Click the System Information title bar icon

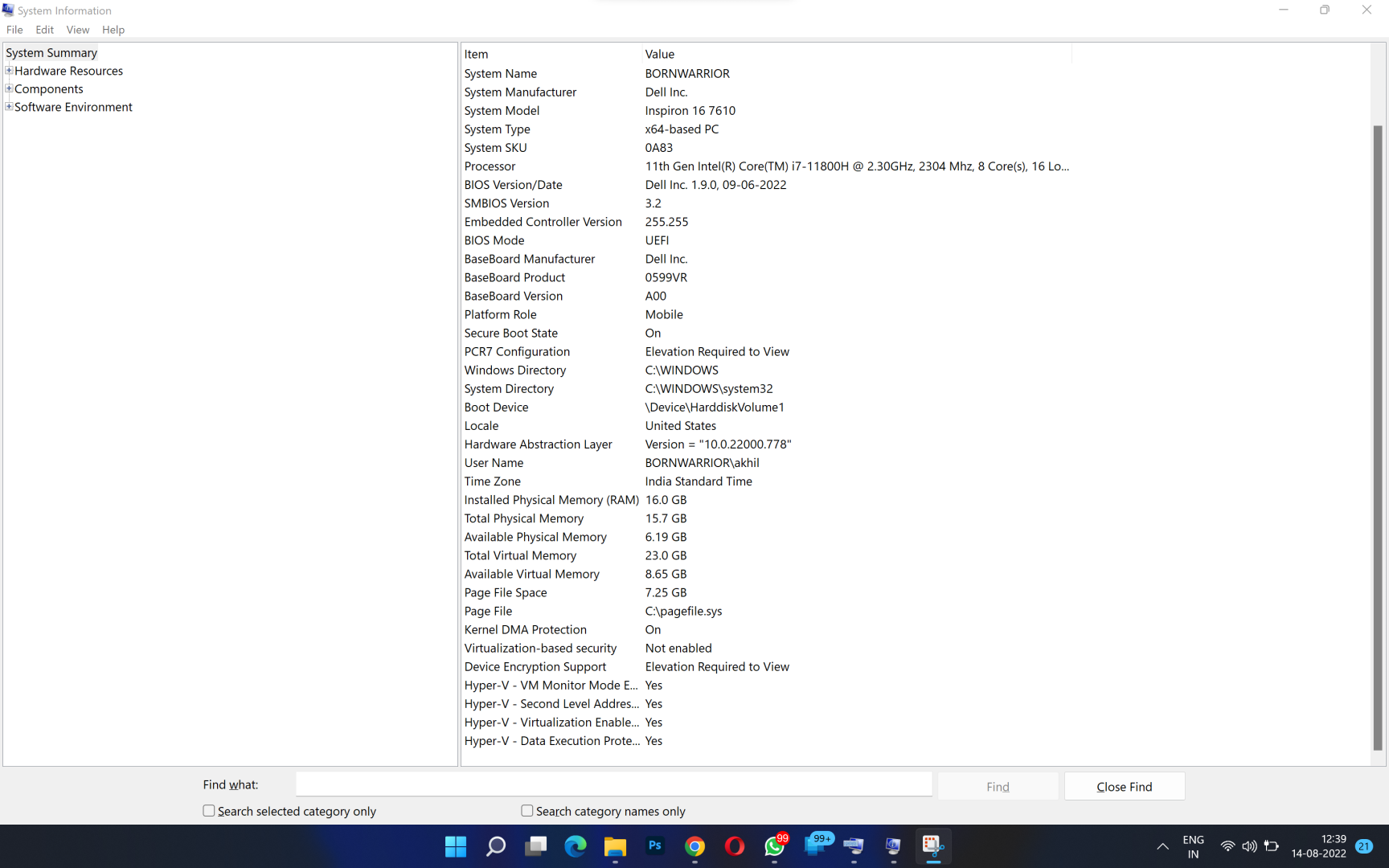tap(8, 10)
